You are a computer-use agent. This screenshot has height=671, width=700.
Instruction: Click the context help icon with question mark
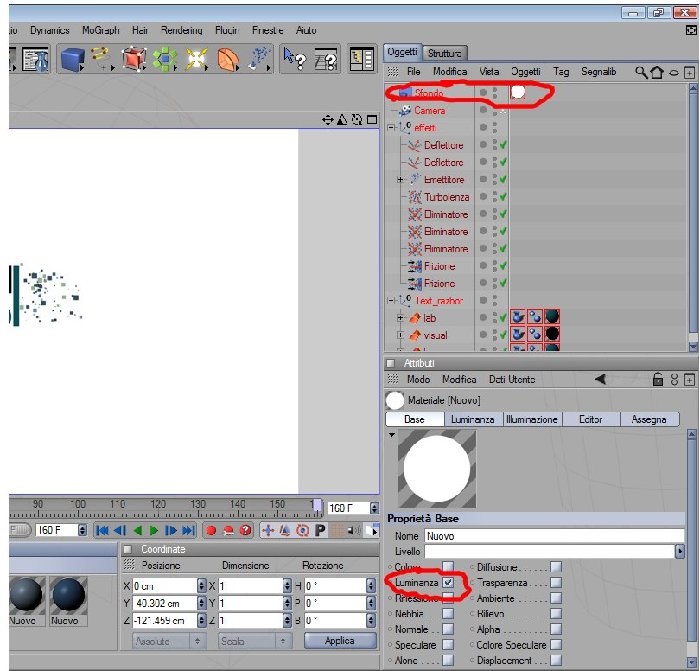pyautogui.click(x=326, y=59)
